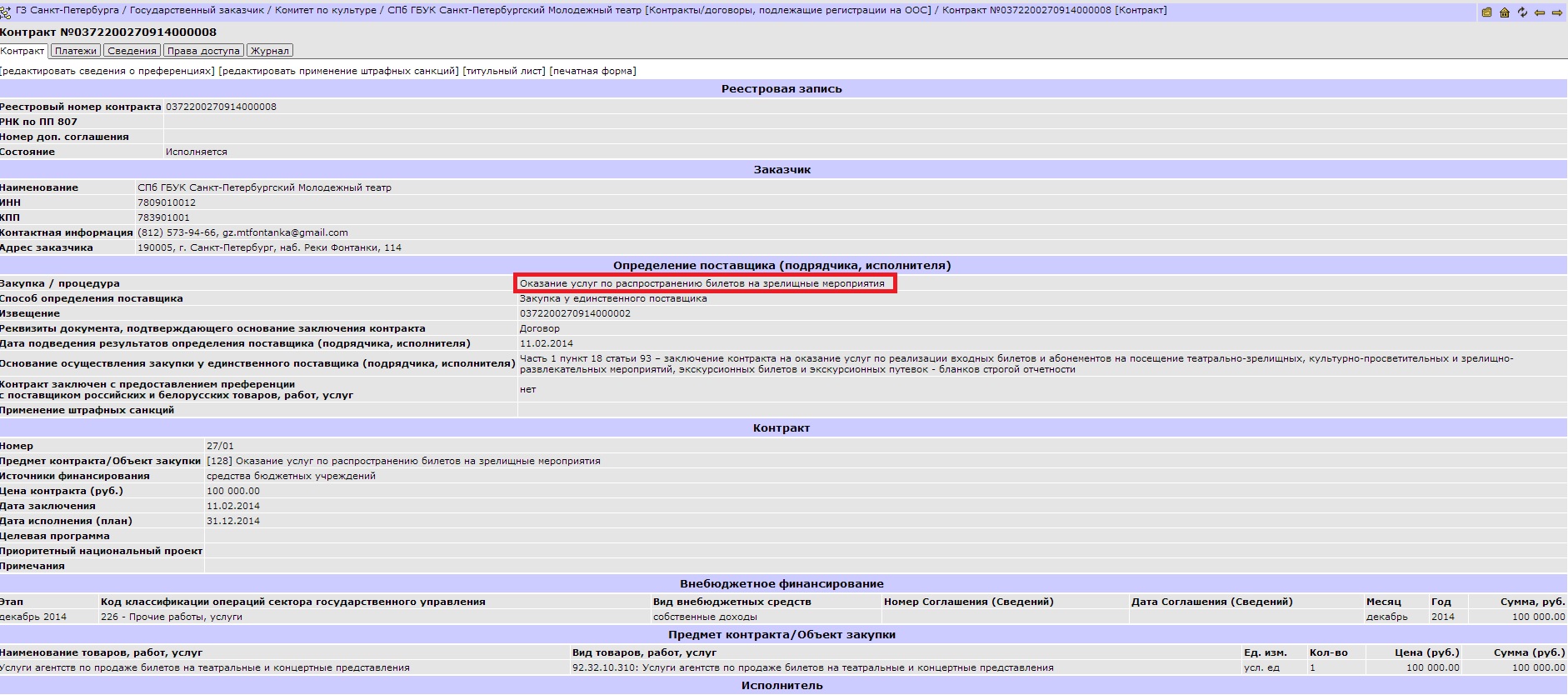
Task: Click planned execution date 31.12.2014
Action: 233,521
